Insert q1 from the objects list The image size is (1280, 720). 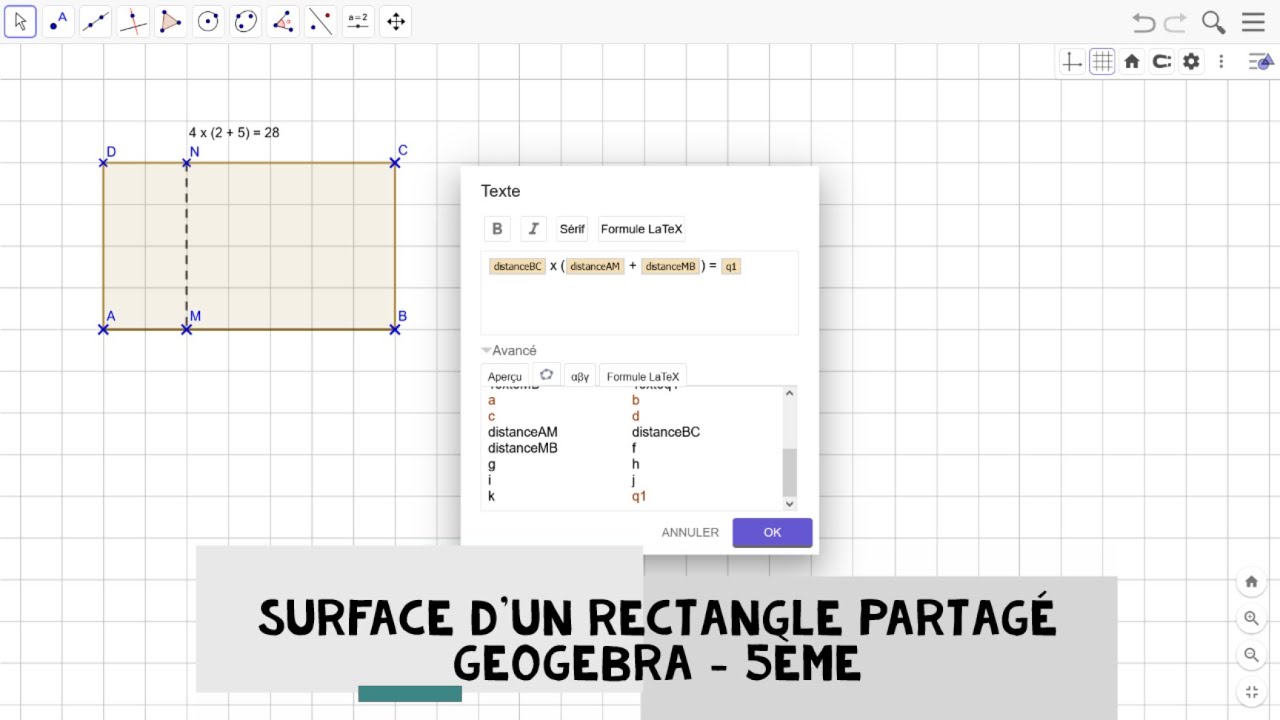coord(639,496)
